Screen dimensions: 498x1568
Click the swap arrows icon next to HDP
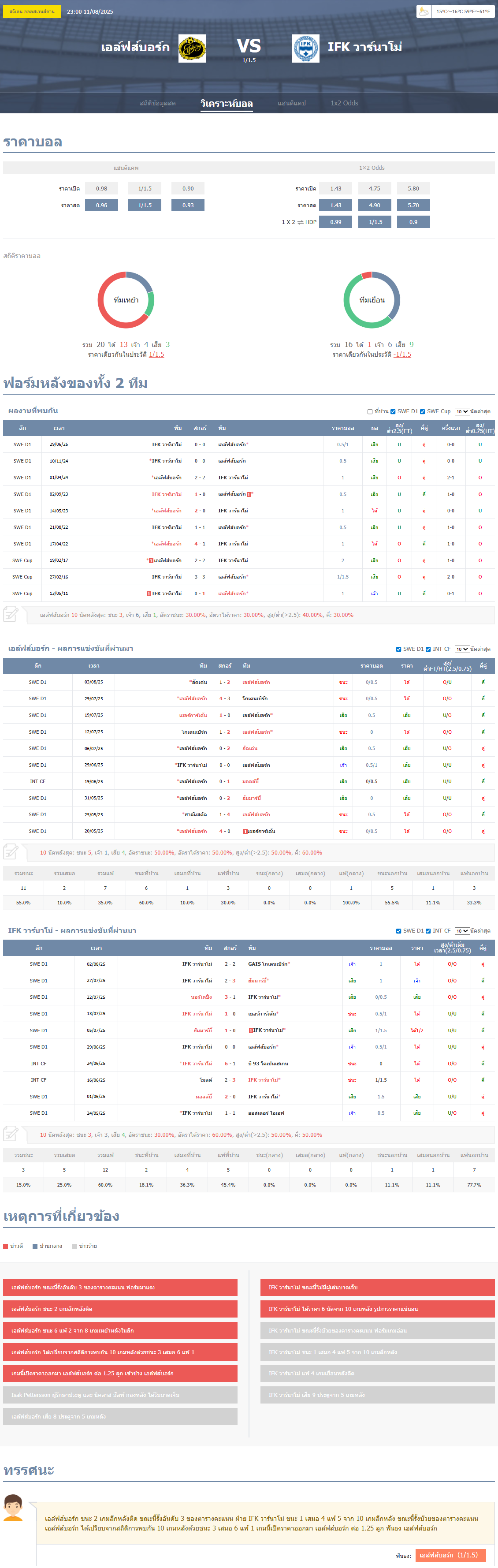pyautogui.click(x=300, y=222)
